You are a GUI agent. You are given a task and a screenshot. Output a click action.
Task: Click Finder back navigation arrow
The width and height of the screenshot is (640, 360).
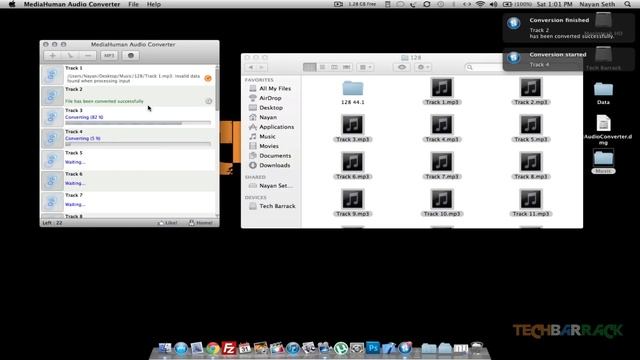[x=251, y=67]
